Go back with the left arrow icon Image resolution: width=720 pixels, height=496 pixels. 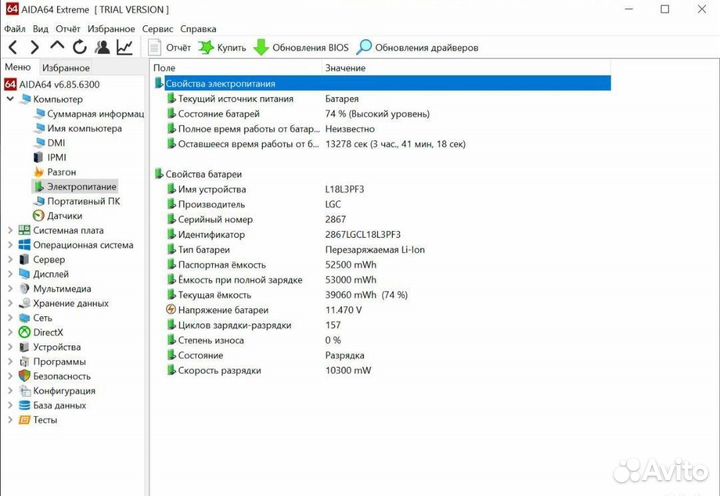pyautogui.click(x=13, y=47)
